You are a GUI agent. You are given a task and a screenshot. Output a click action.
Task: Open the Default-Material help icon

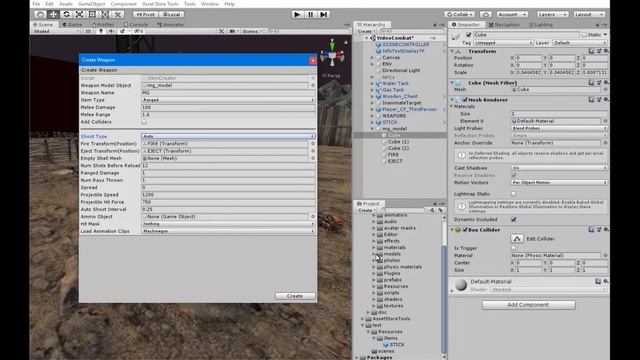pyautogui.click(x=598, y=282)
